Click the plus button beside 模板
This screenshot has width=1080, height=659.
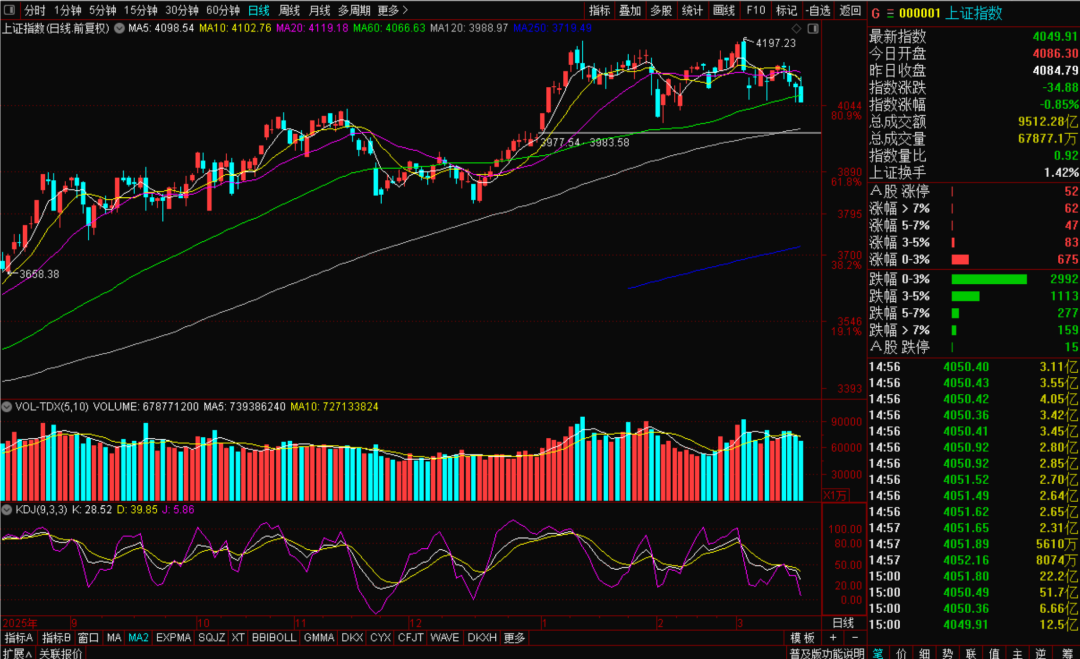(834, 638)
